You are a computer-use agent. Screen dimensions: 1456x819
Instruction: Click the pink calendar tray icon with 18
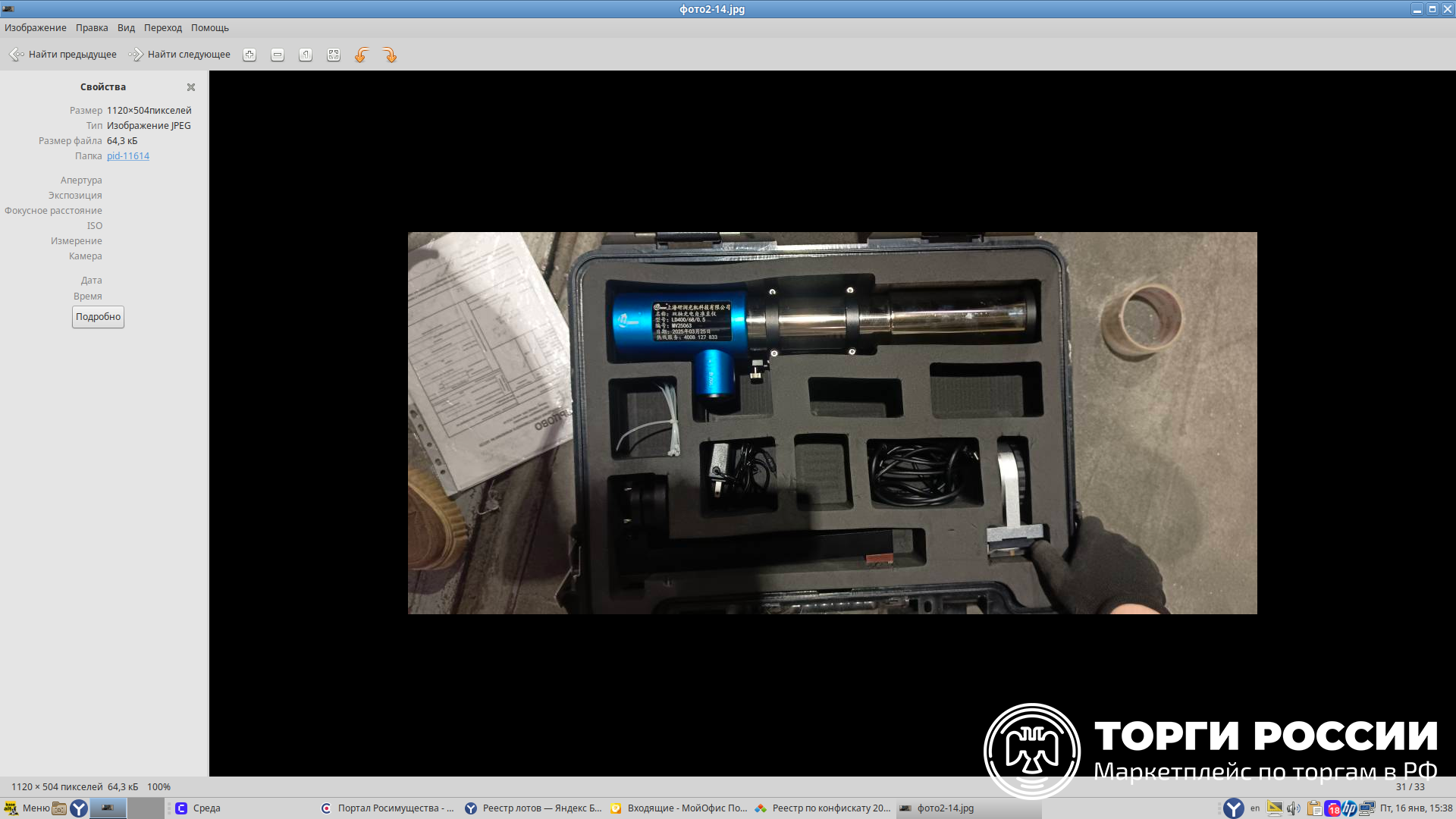[x=1332, y=808]
